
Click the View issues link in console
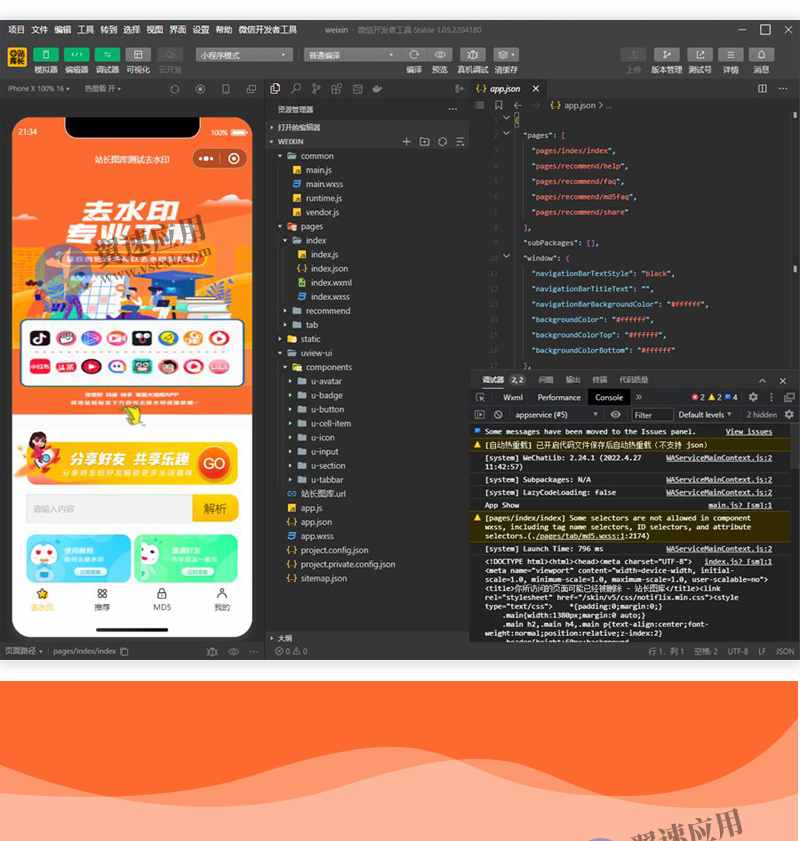click(x=748, y=431)
